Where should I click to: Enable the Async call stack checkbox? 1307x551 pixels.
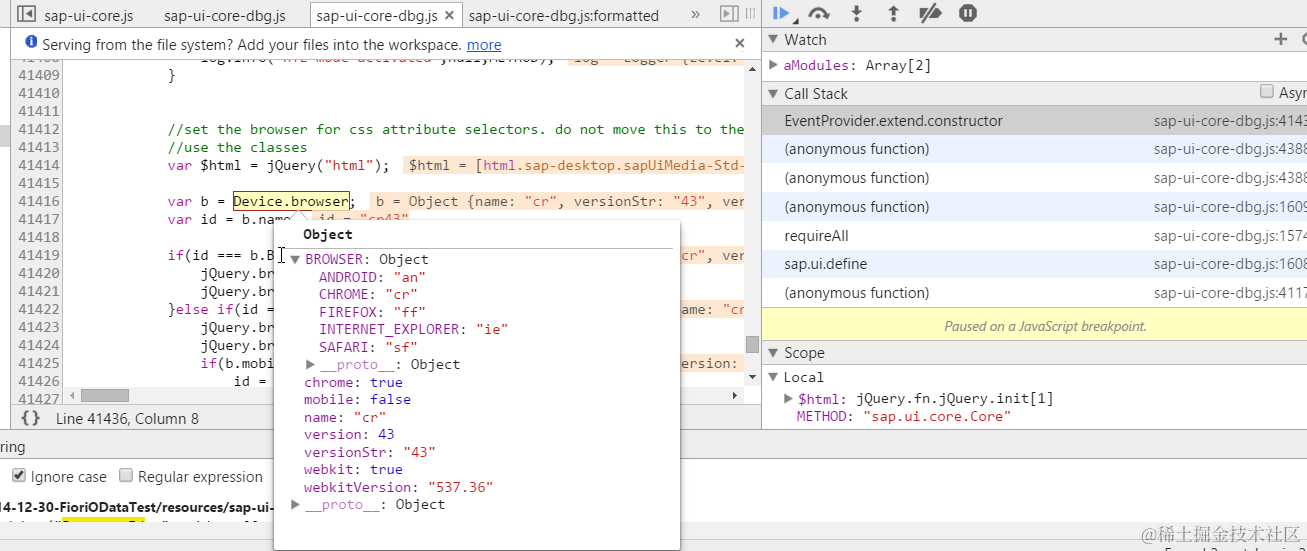point(1267,92)
